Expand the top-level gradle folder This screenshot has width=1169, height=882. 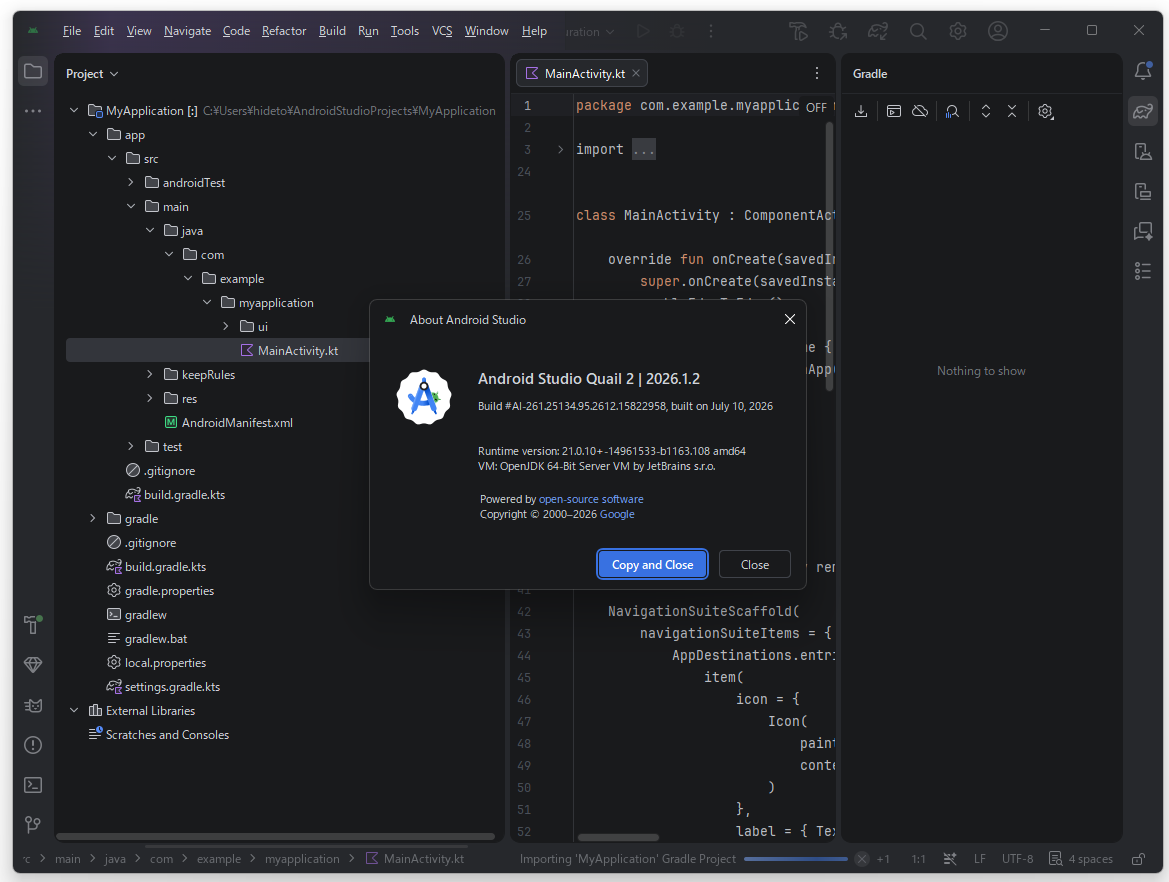click(93, 518)
